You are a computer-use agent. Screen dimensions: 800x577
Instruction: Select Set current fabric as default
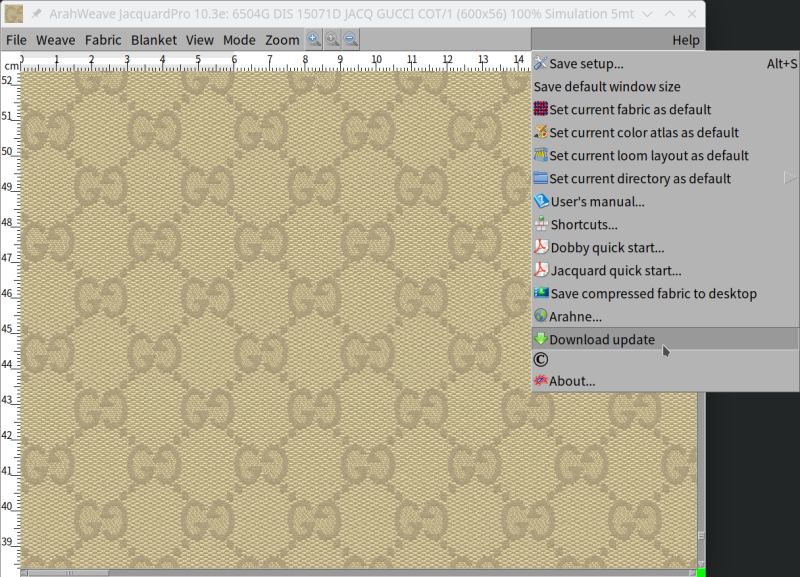(x=665, y=109)
